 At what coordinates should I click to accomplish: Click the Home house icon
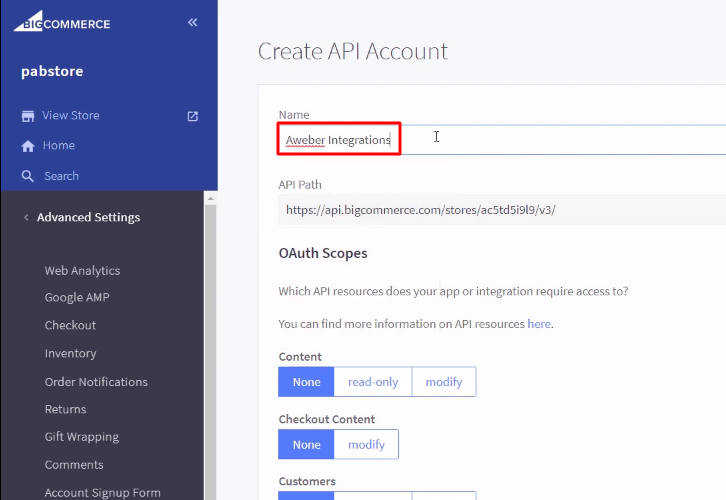28,146
